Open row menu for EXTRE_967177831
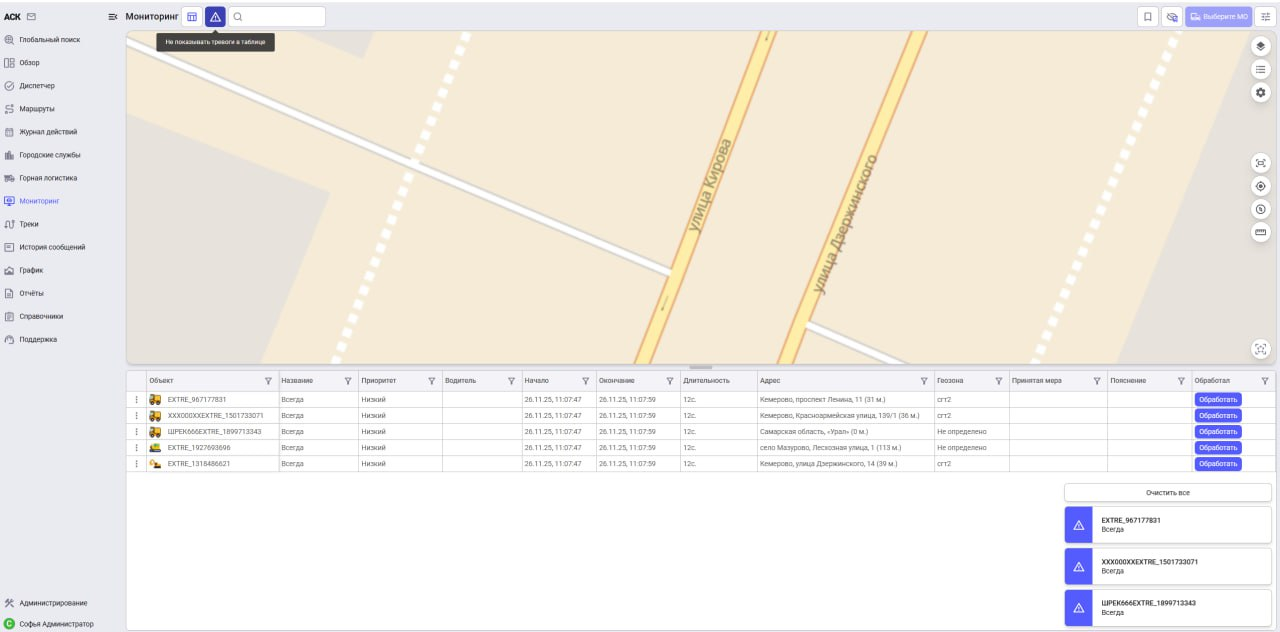This screenshot has width=1280, height=632. (x=137, y=400)
